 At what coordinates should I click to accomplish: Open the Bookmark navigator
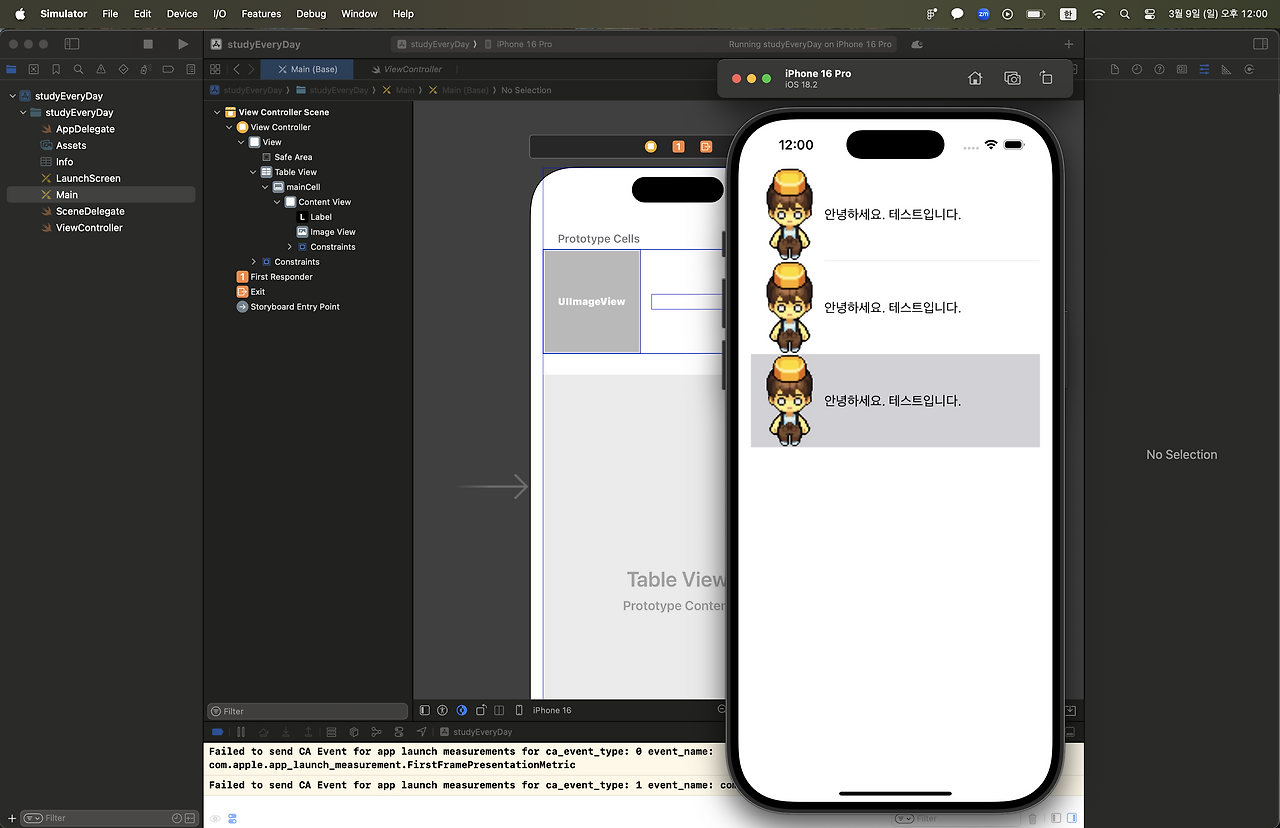click(x=56, y=69)
